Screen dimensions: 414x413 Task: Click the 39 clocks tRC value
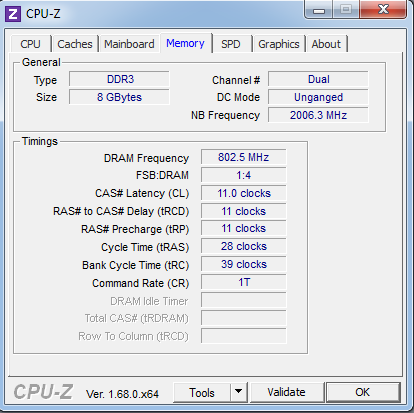click(x=244, y=264)
